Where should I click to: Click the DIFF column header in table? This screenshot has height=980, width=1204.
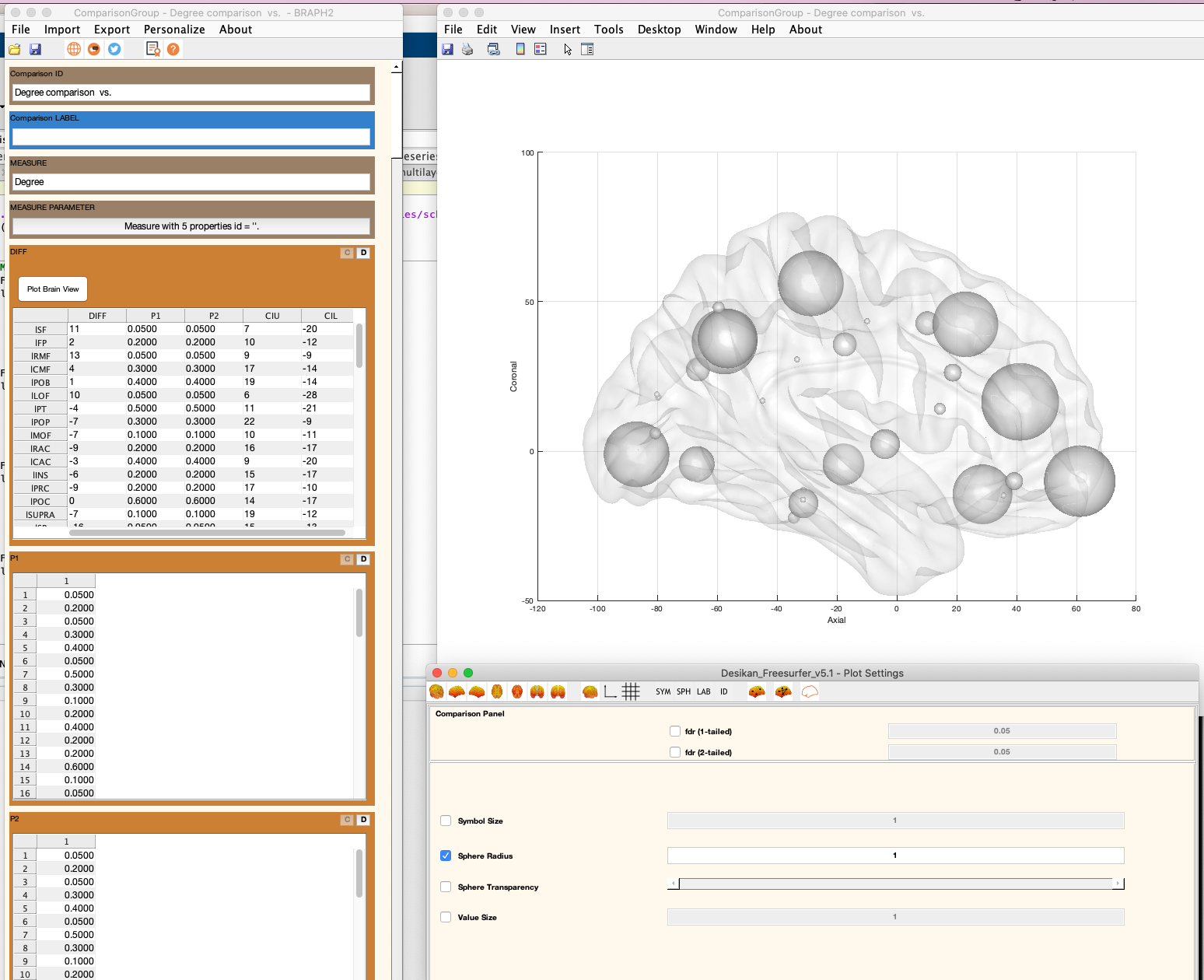point(97,316)
